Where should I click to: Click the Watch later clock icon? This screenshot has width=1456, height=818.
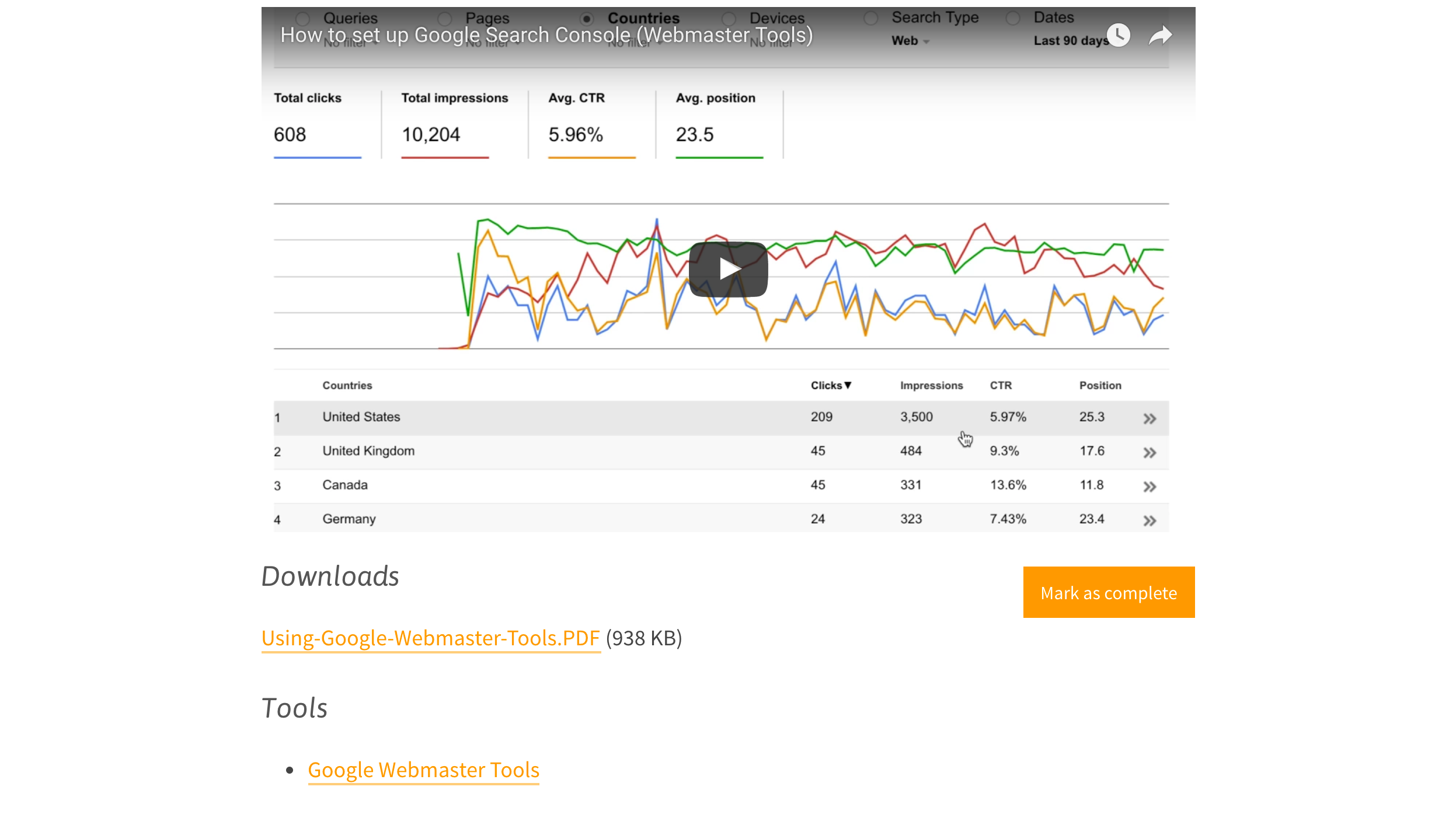pos(1118,35)
